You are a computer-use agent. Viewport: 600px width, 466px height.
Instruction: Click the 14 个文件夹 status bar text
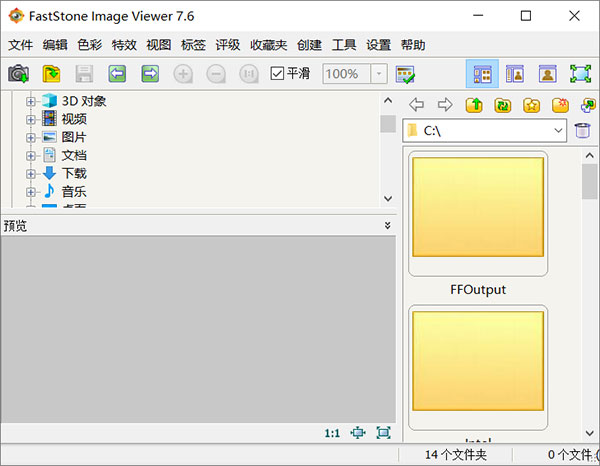click(456, 455)
